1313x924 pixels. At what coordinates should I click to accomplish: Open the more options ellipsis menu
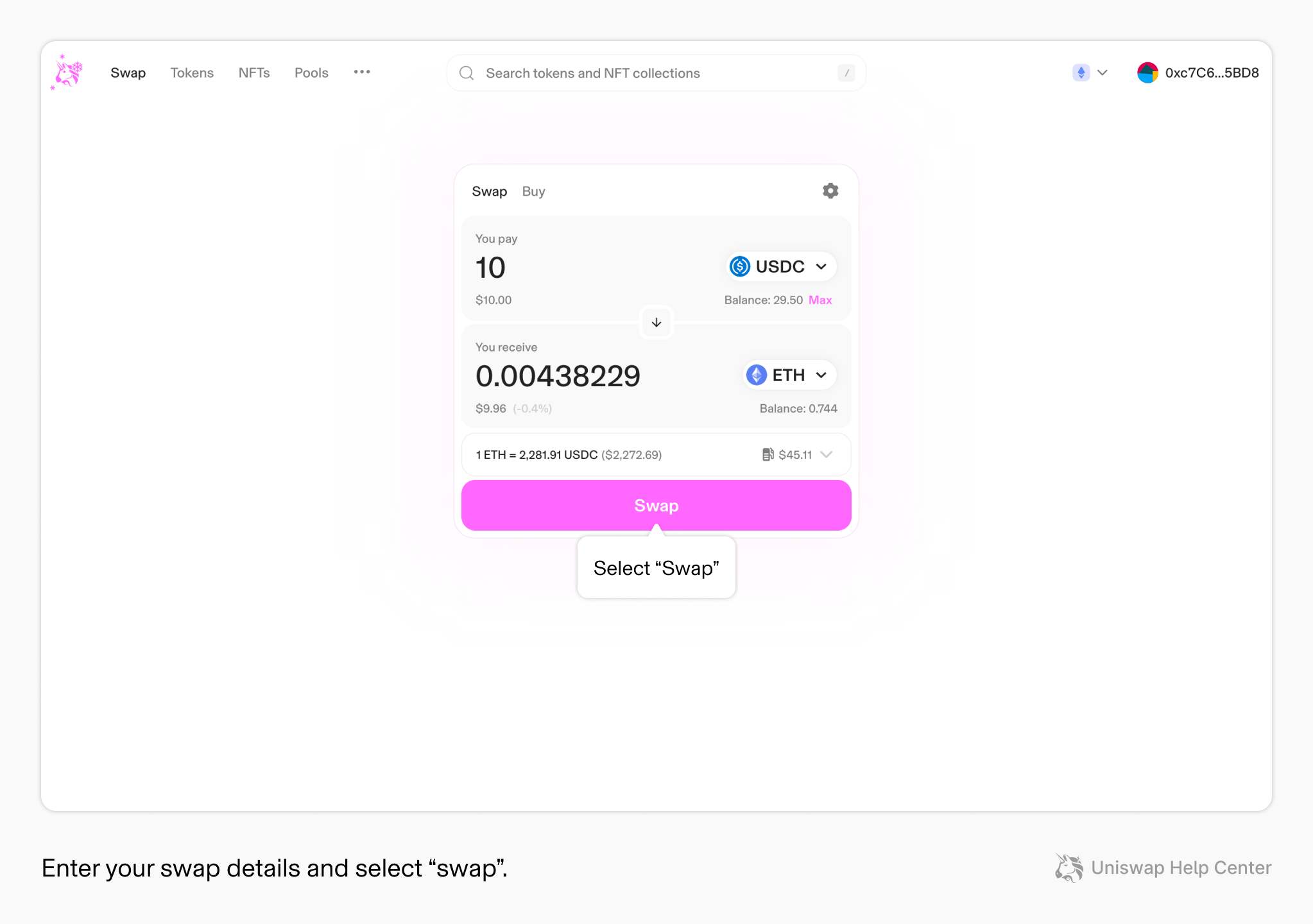tap(362, 73)
